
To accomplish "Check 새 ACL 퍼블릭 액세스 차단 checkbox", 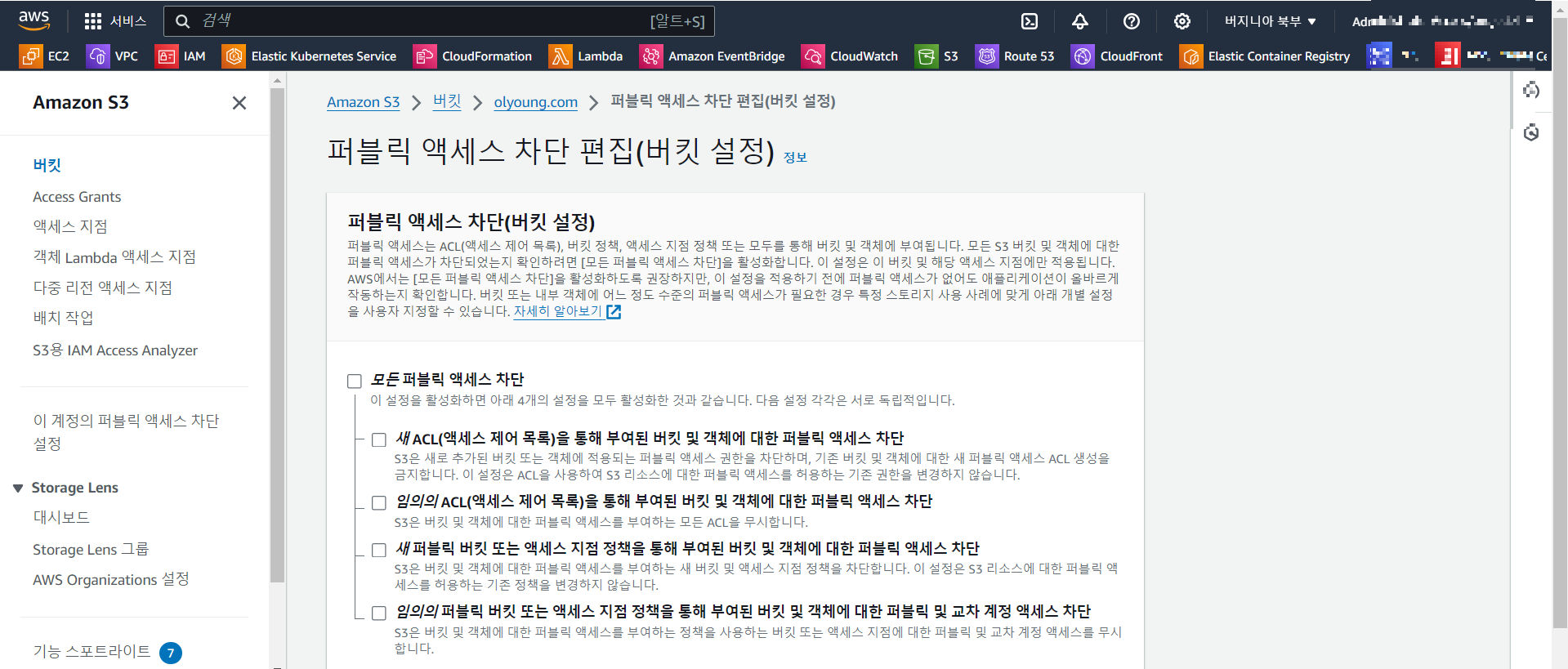I will click(379, 440).
